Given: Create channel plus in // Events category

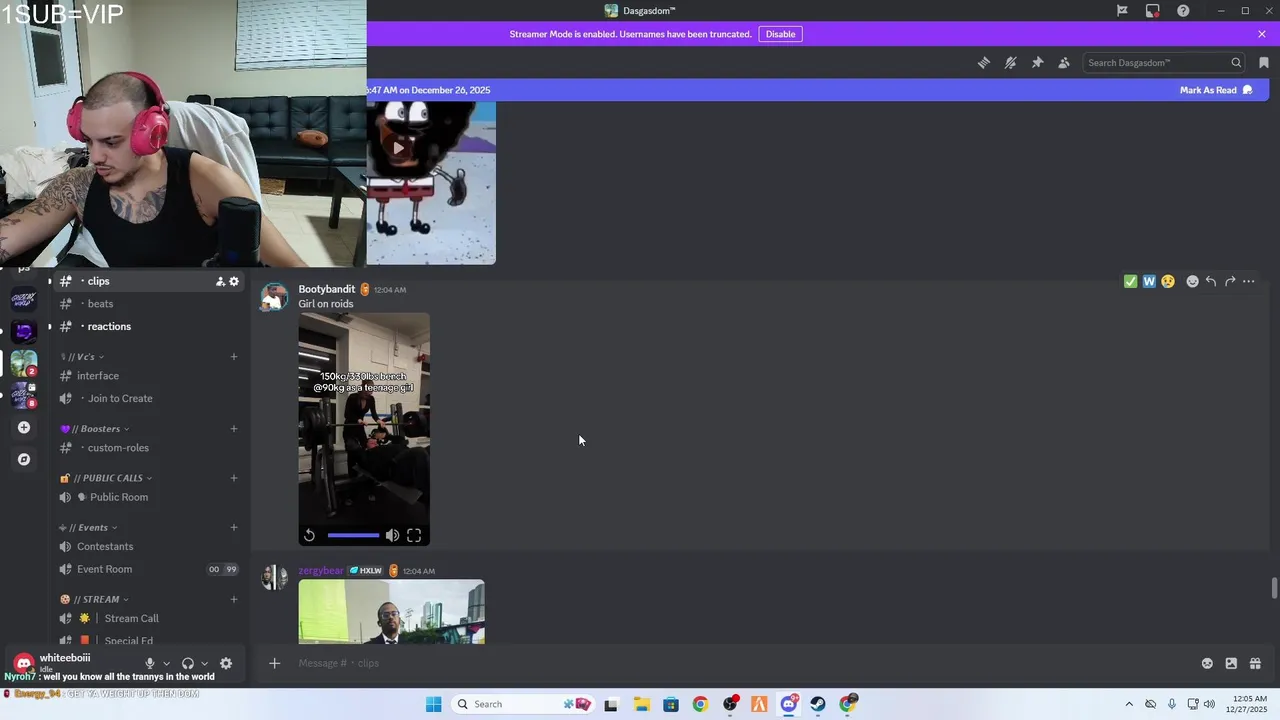Looking at the screenshot, I should click(x=234, y=527).
